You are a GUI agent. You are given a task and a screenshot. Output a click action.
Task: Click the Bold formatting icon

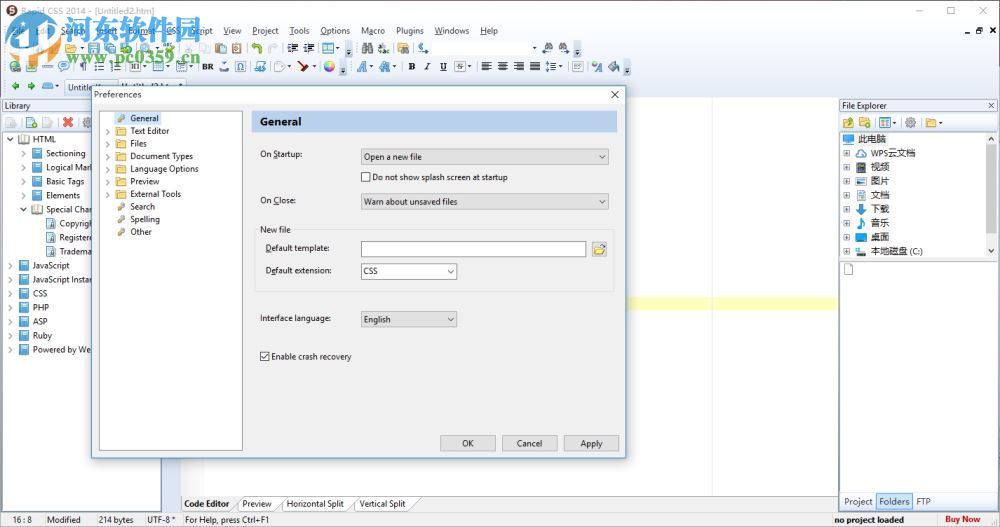[412, 66]
